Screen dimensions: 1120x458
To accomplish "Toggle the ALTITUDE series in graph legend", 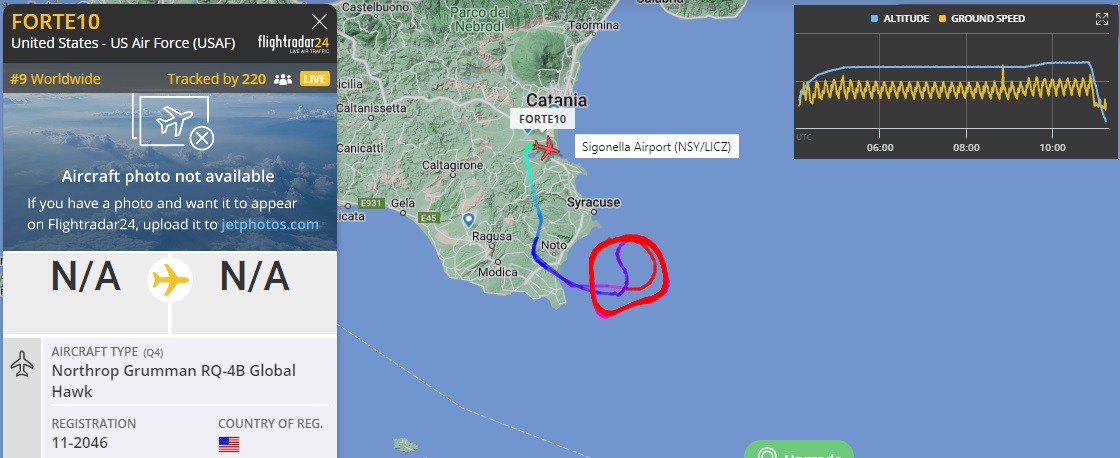I will 900,19.
